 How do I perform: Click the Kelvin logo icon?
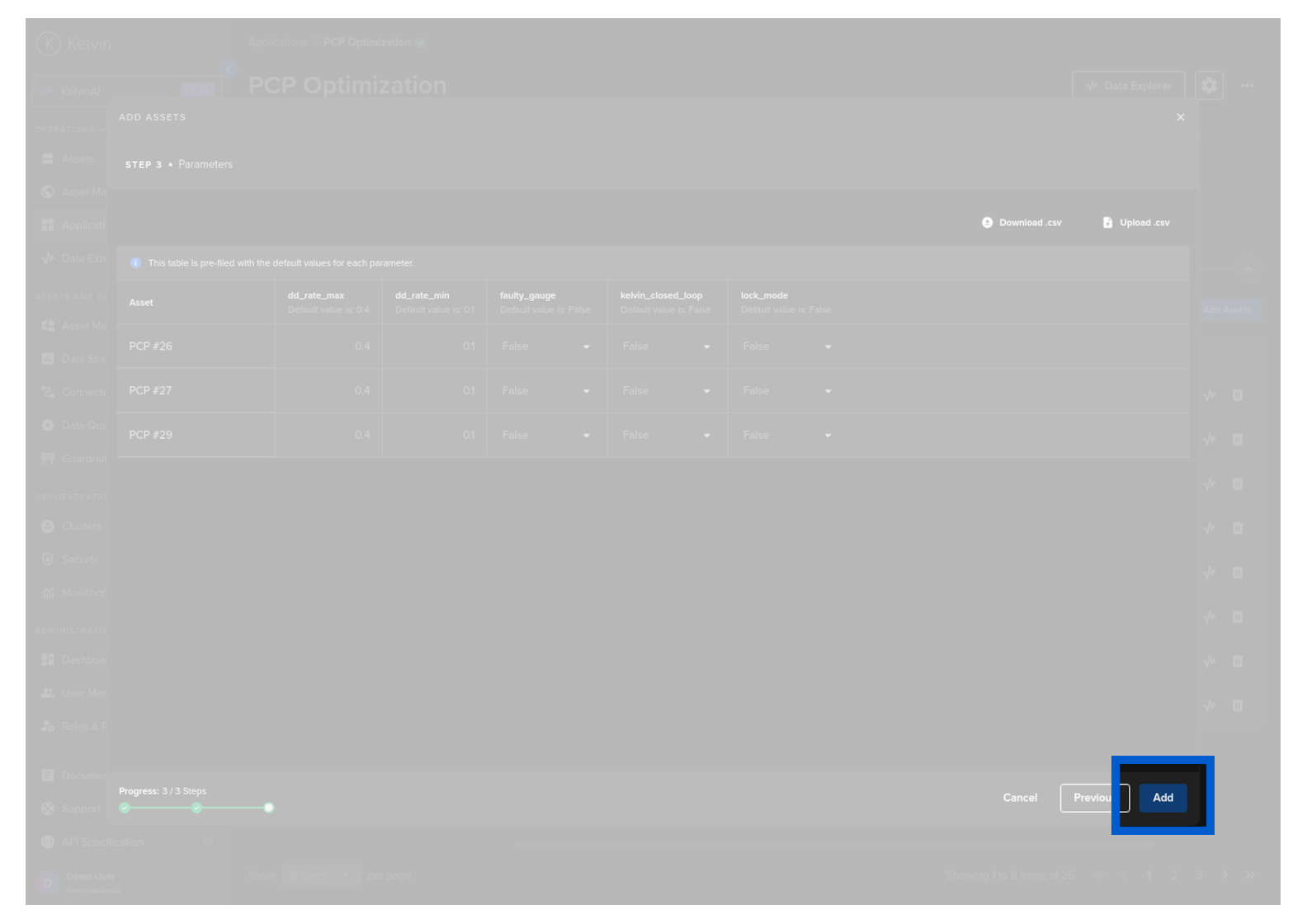49,43
